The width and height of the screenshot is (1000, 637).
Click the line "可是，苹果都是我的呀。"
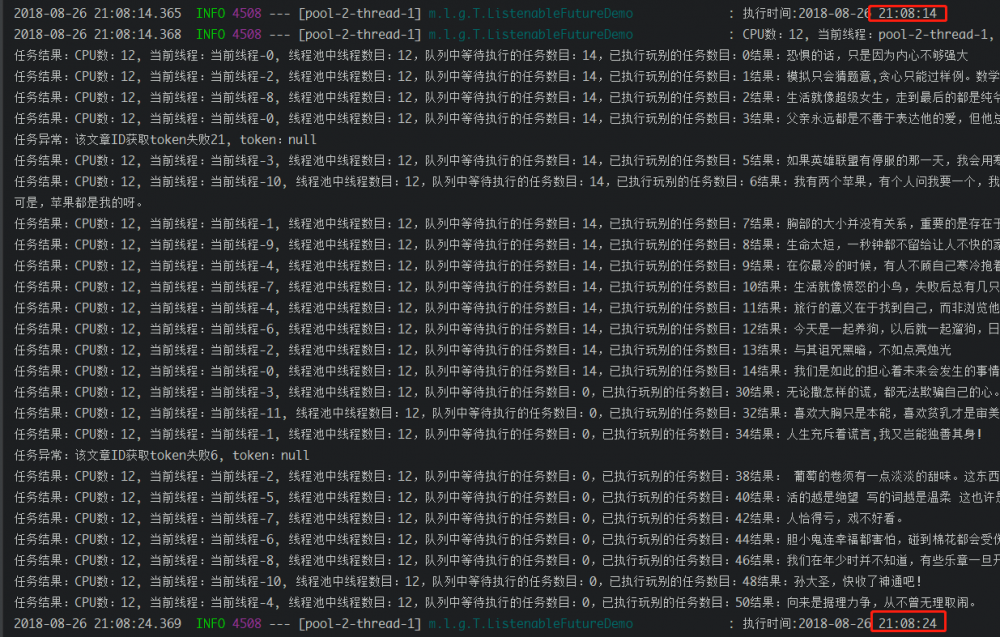point(80,203)
